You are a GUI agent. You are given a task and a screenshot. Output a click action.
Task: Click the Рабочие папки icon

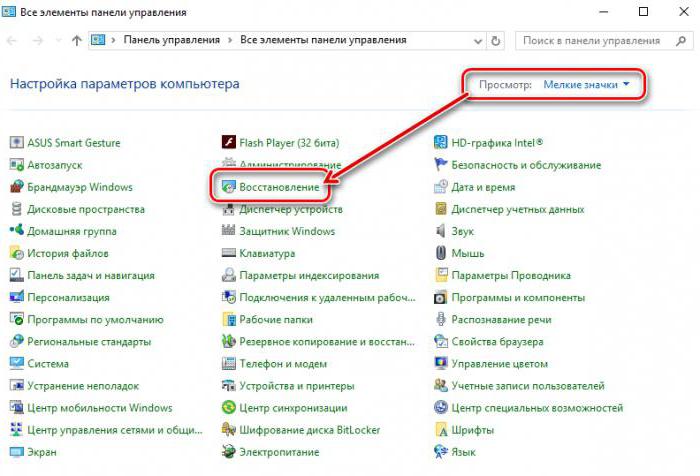coord(229,319)
